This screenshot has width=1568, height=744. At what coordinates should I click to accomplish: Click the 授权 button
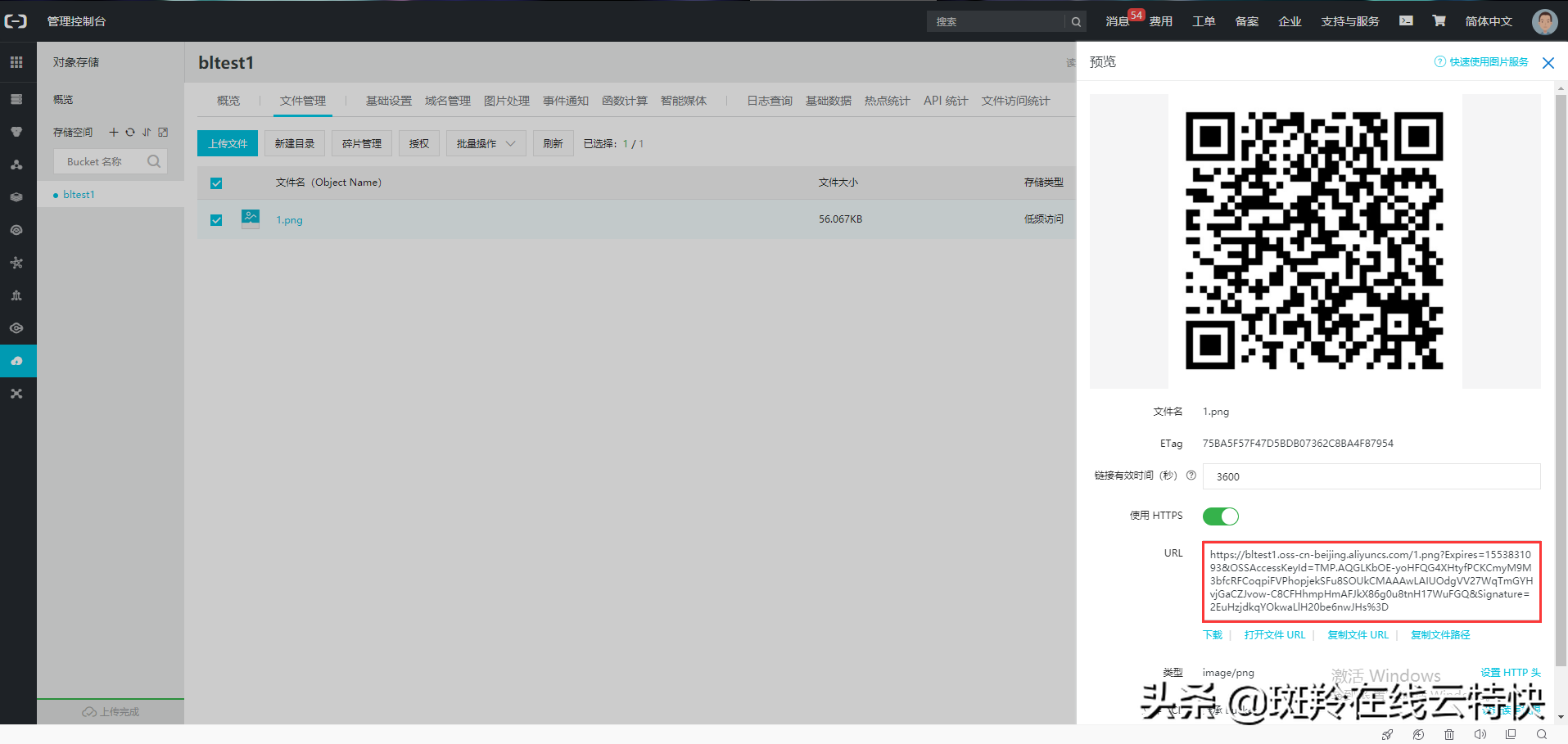pyautogui.click(x=419, y=143)
